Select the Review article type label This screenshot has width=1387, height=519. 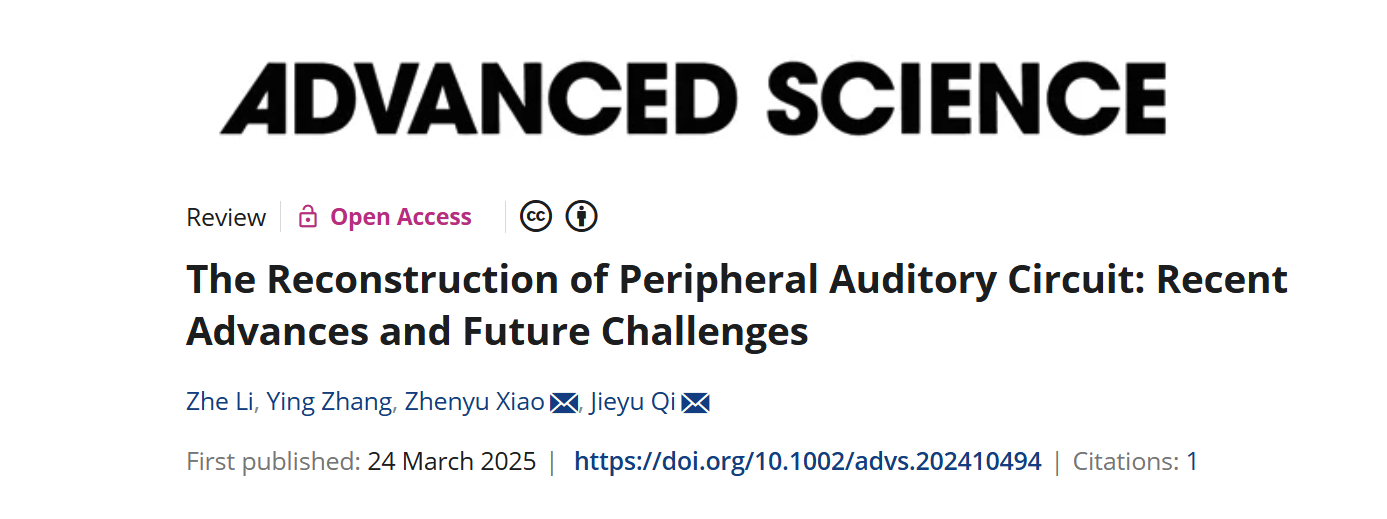point(226,218)
